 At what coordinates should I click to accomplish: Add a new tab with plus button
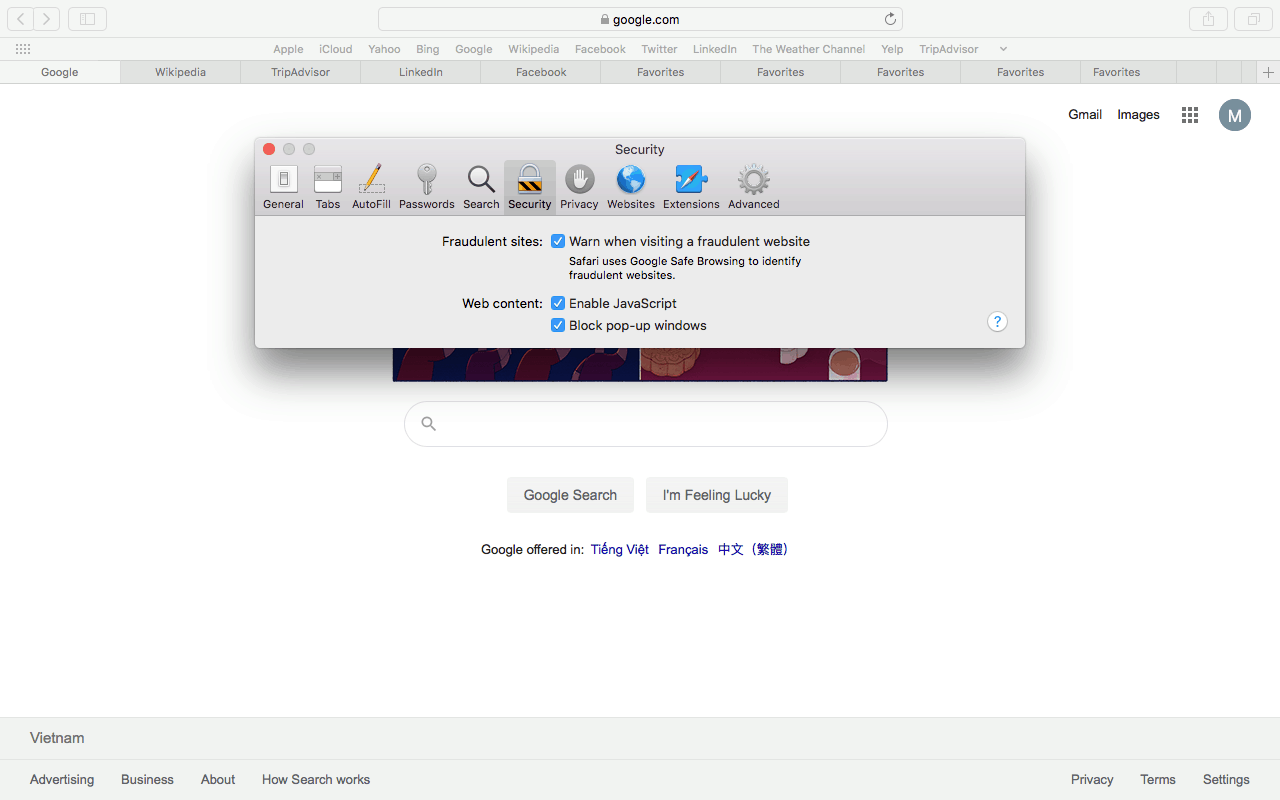click(x=1268, y=72)
